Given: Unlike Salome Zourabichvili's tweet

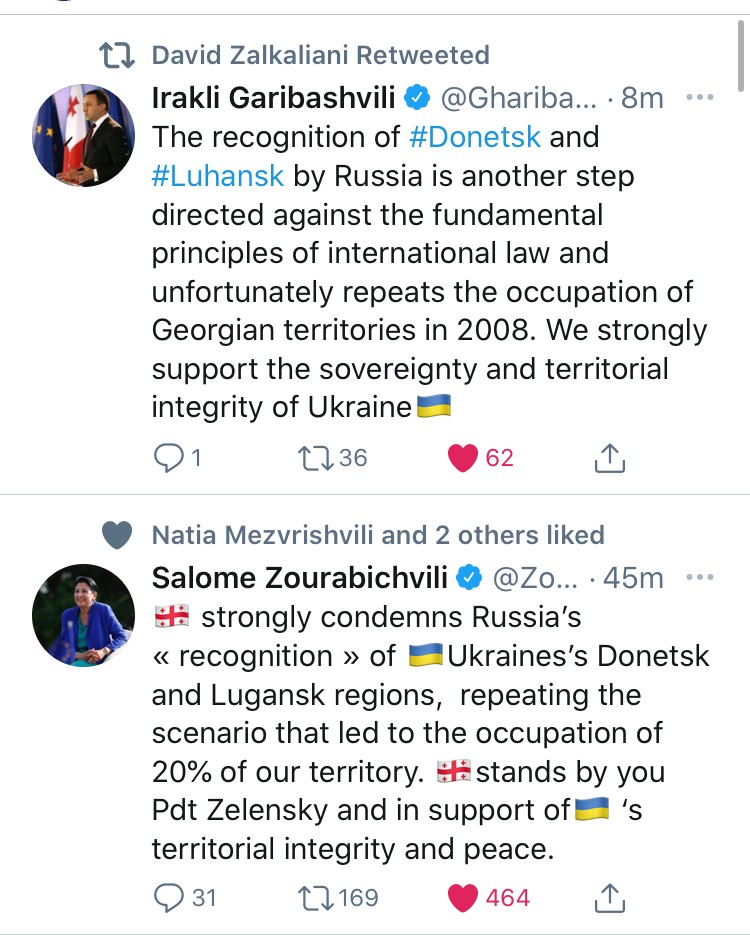Looking at the screenshot, I should pyautogui.click(x=462, y=898).
